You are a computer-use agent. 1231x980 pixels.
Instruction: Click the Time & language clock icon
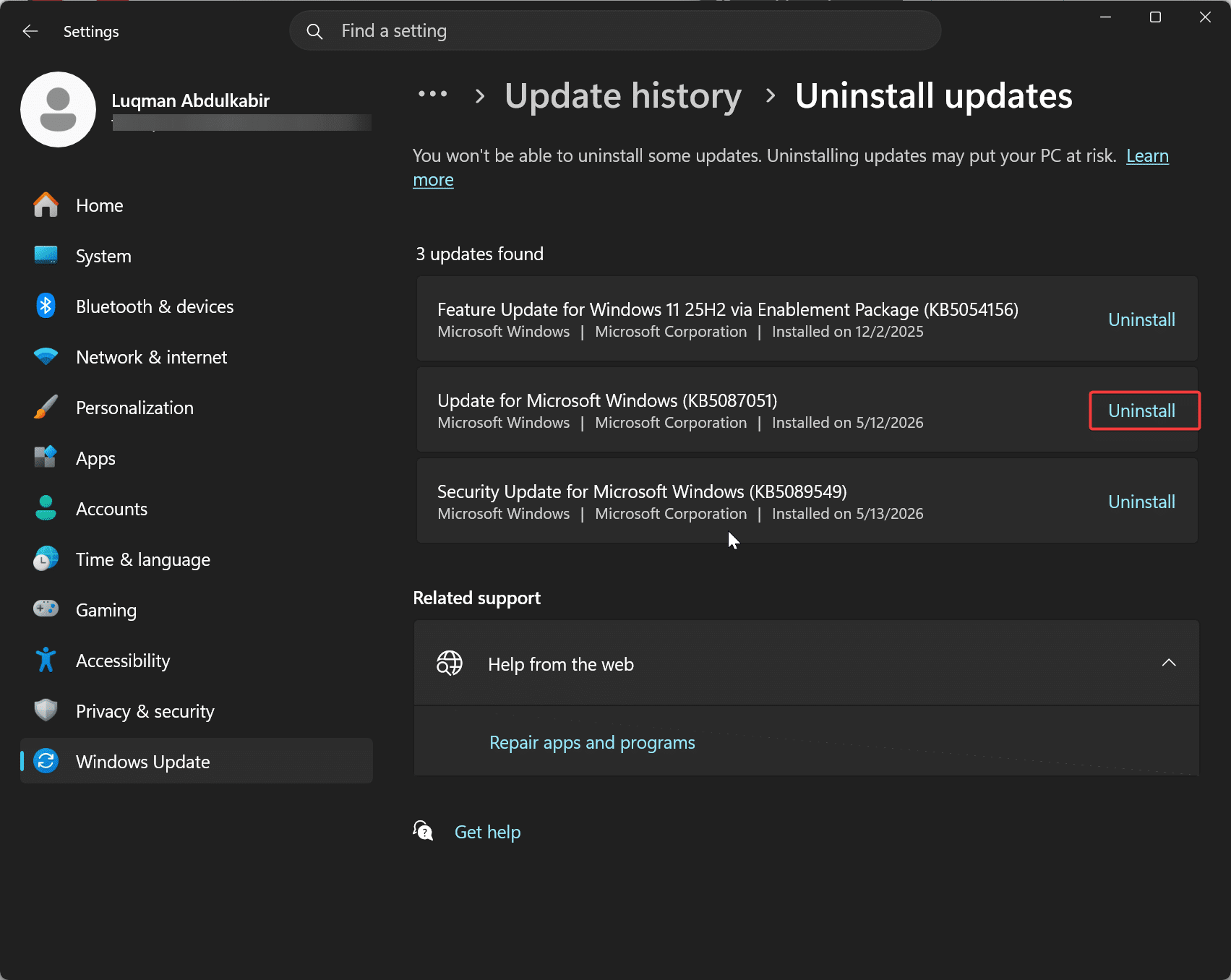tap(46, 559)
